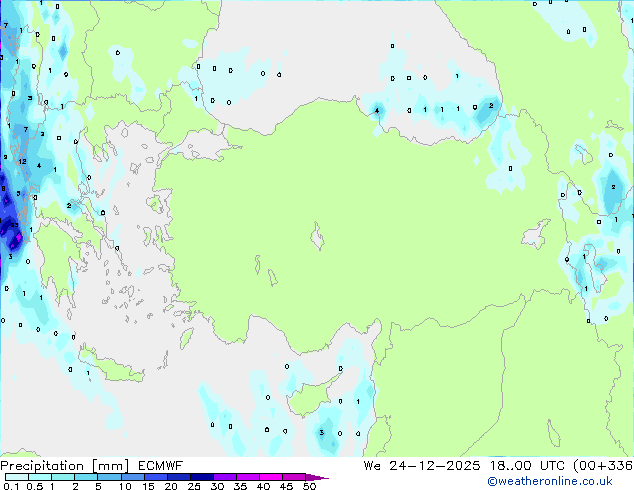This screenshot has width=634, height=490.
Task: Open the weatheronline.co.uk credit link
Action: click(550, 481)
